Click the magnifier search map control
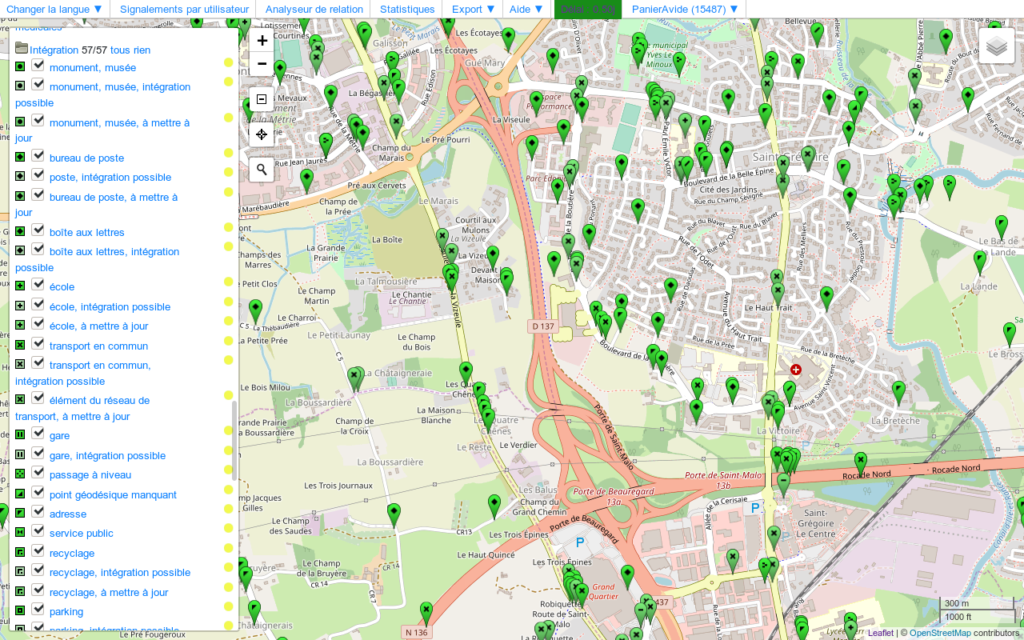The width and height of the screenshot is (1024, 640). 262,169
